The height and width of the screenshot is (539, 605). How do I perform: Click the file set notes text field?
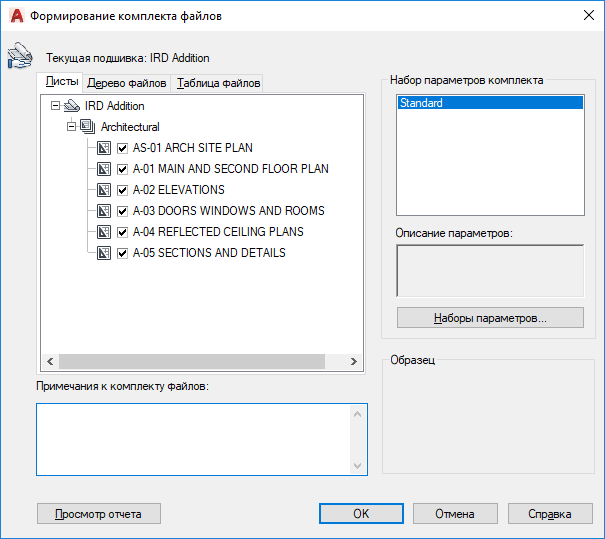(x=193, y=439)
